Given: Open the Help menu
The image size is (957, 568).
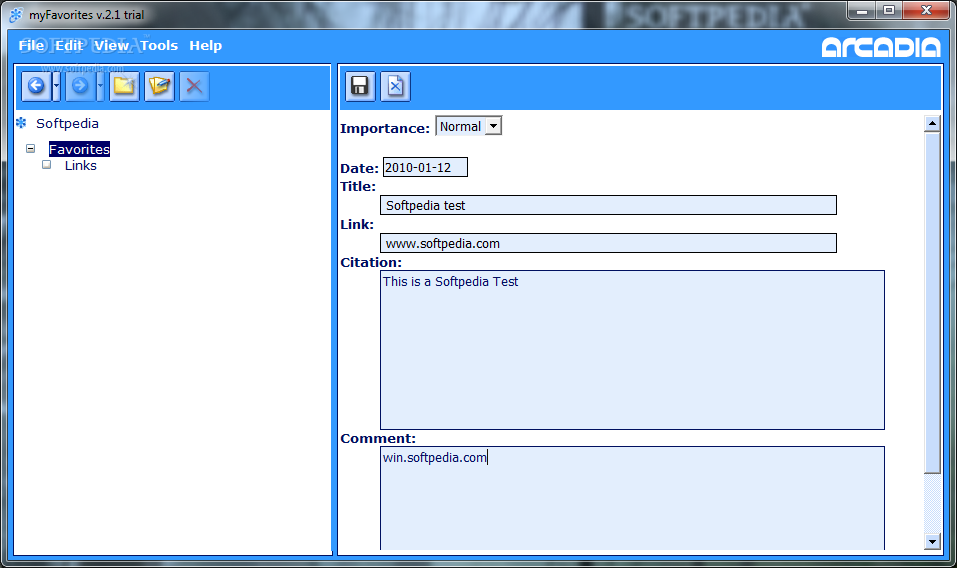Looking at the screenshot, I should tap(206, 45).
